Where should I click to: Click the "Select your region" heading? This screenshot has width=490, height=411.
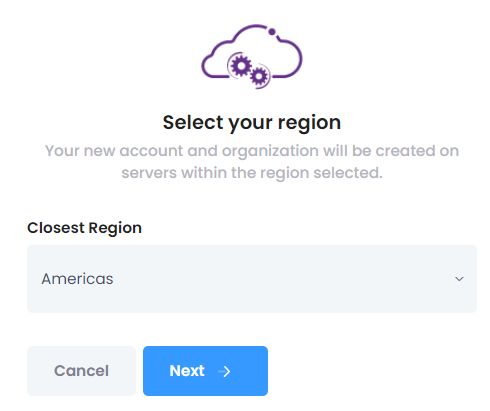[x=252, y=123]
